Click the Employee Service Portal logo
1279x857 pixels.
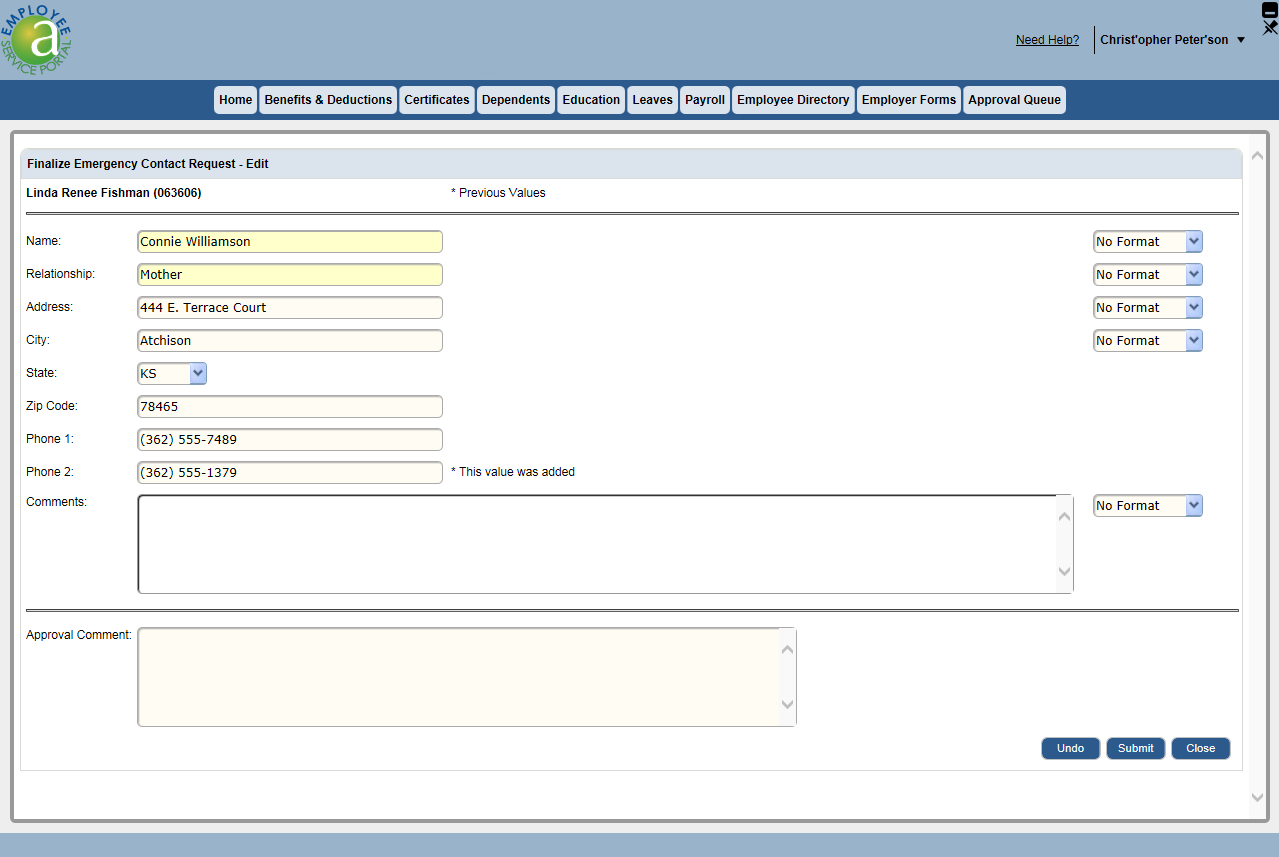click(37, 39)
